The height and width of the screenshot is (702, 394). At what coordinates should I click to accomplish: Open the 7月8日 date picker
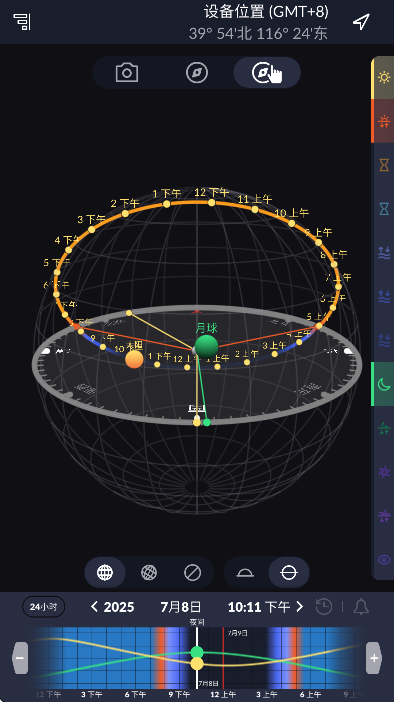[x=181, y=607]
